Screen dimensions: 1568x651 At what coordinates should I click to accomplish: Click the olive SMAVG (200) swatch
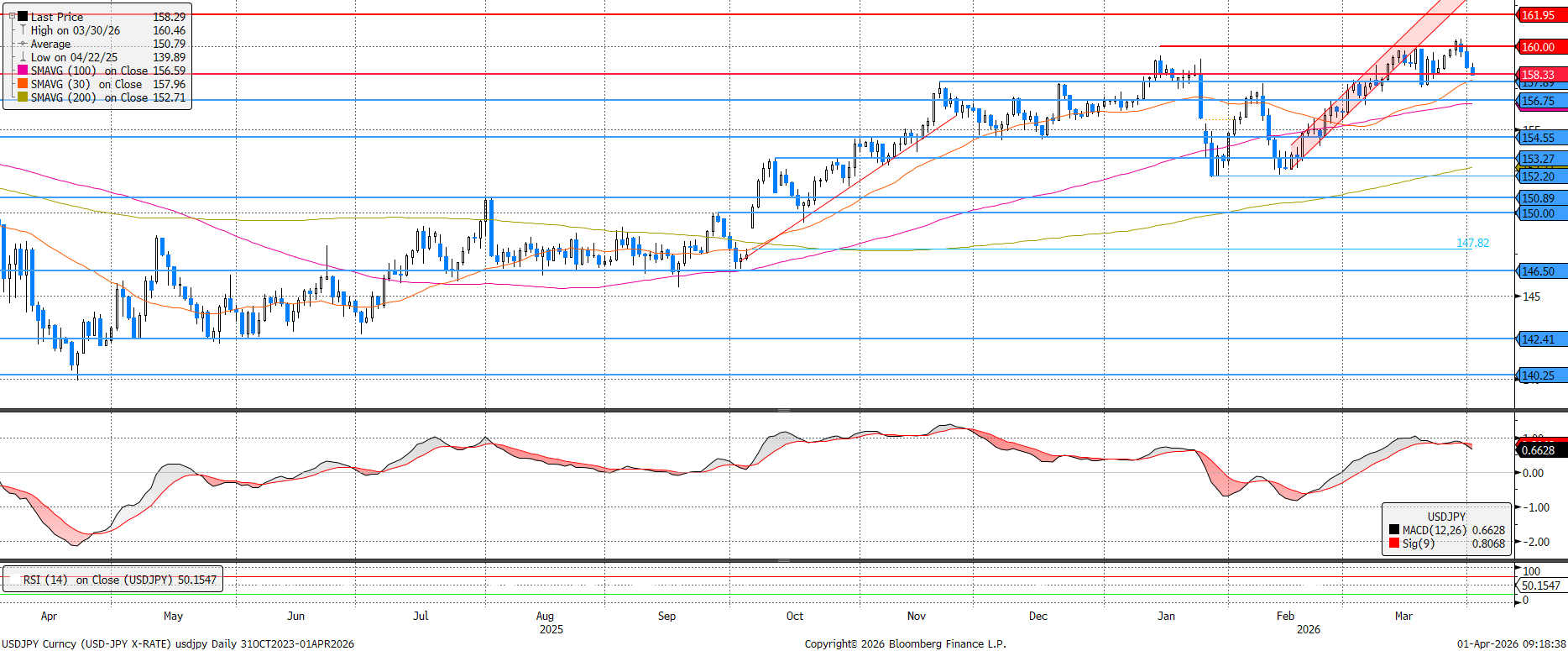[x=23, y=97]
